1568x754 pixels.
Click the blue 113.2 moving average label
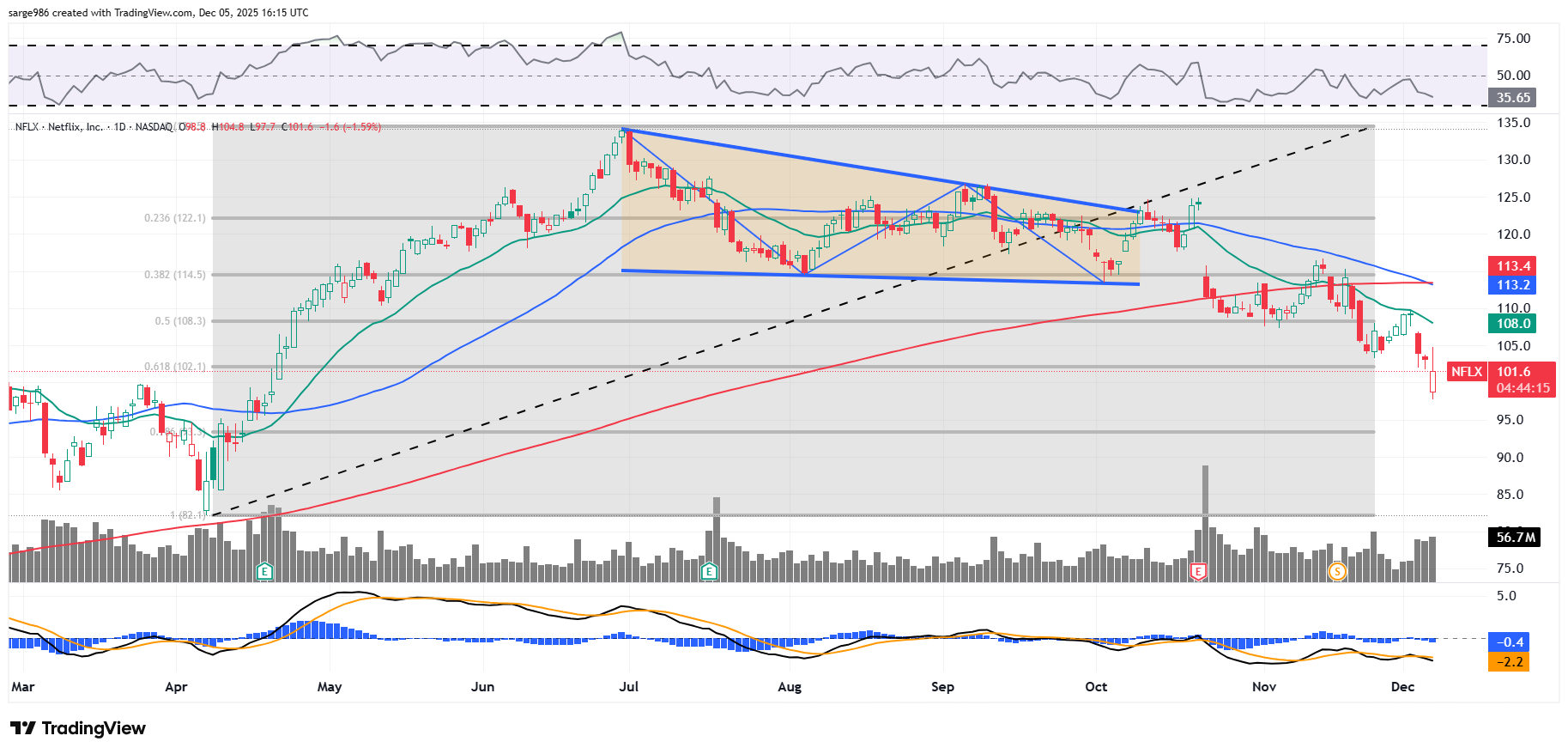coord(1513,285)
